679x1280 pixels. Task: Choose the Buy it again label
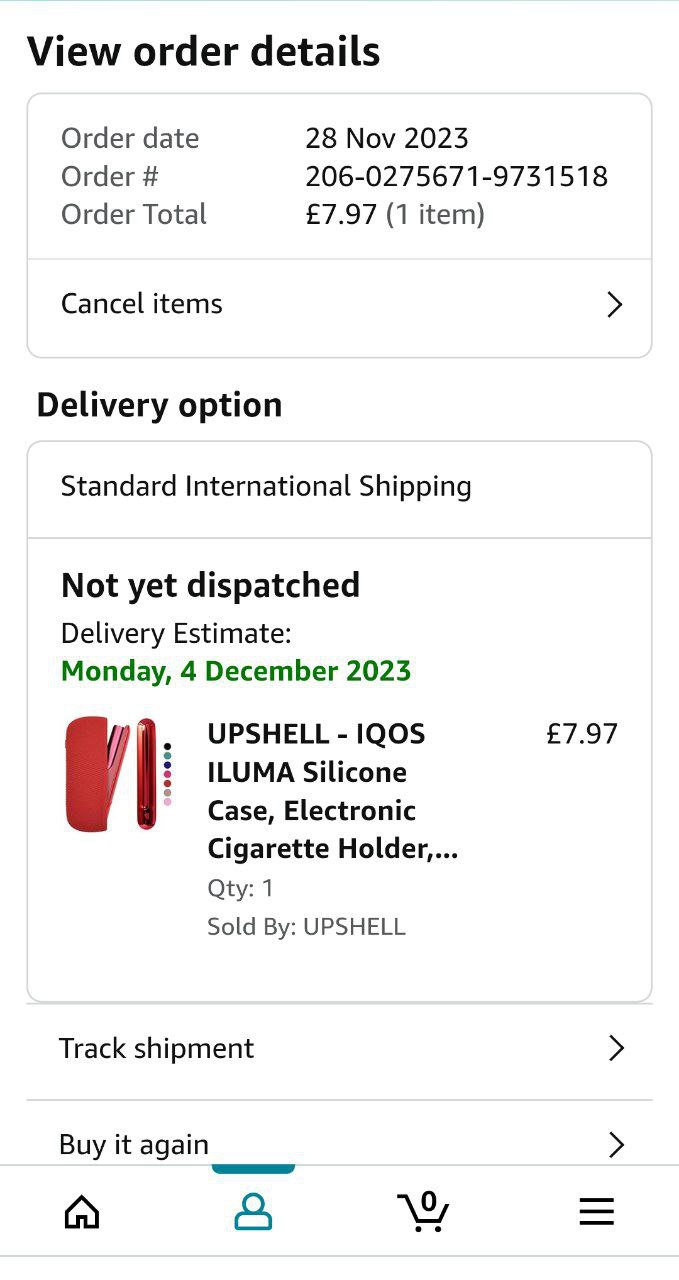134,1145
